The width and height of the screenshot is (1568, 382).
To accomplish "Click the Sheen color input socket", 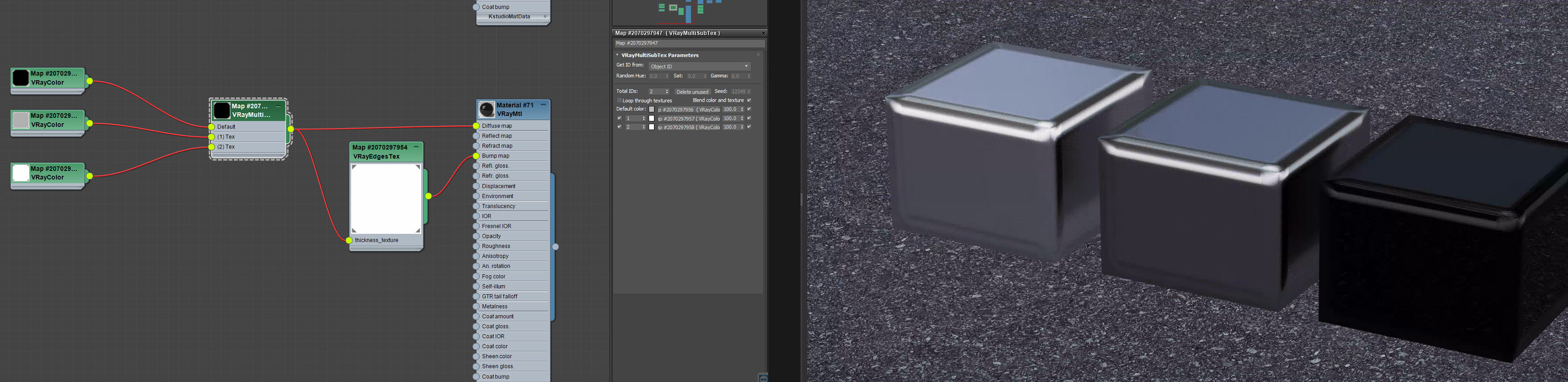I will click(476, 356).
